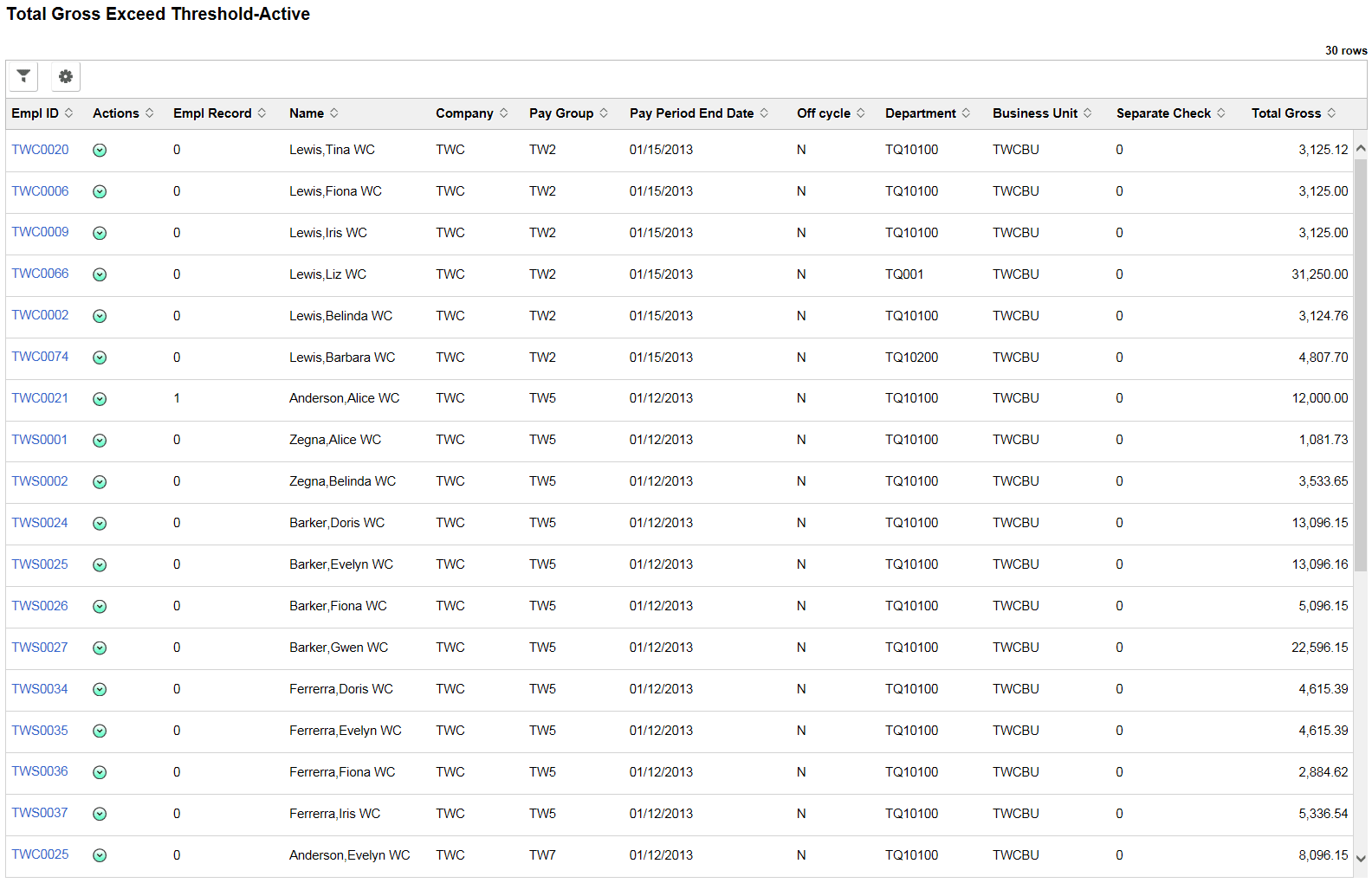Open employee link TWS0002
Viewport: 1372px width, 883px height.
click(39, 481)
